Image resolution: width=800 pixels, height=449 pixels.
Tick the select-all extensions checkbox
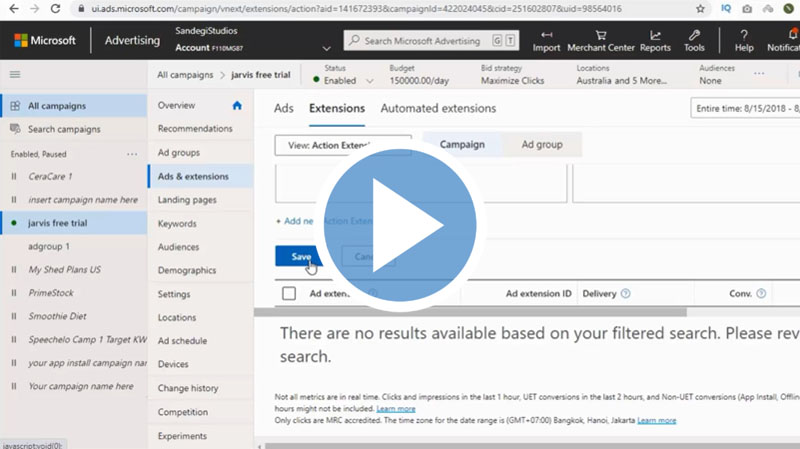[289, 293]
